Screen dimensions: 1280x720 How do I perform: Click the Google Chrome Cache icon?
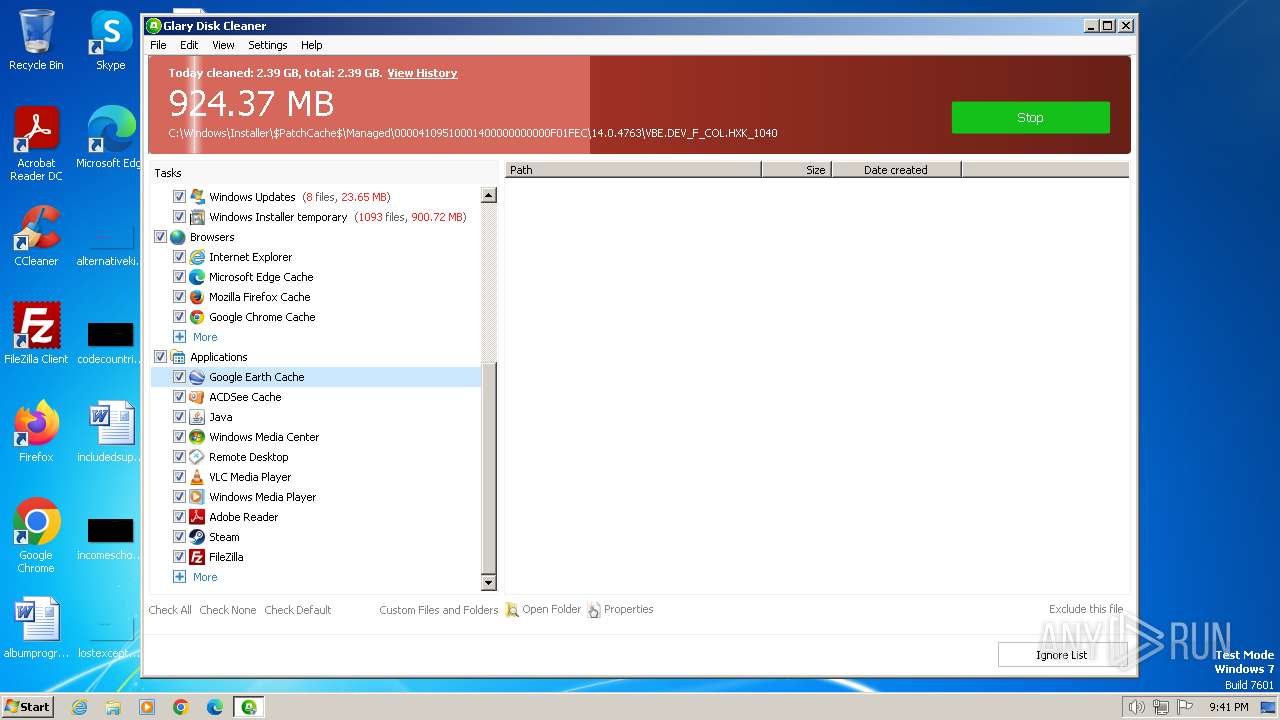coord(197,317)
